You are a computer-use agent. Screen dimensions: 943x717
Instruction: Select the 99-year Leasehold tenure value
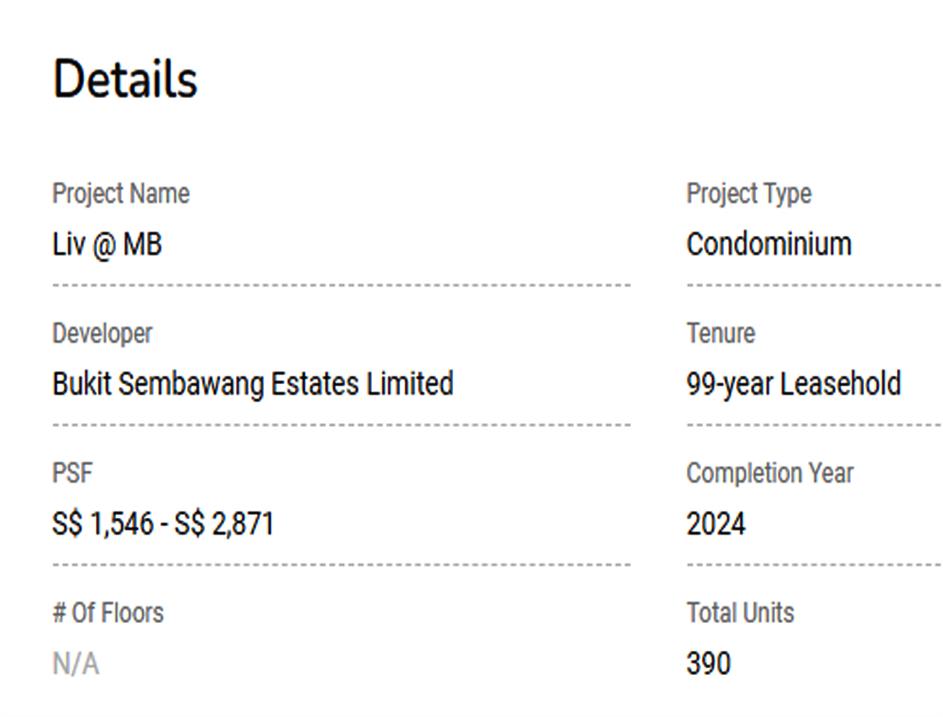(x=793, y=384)
